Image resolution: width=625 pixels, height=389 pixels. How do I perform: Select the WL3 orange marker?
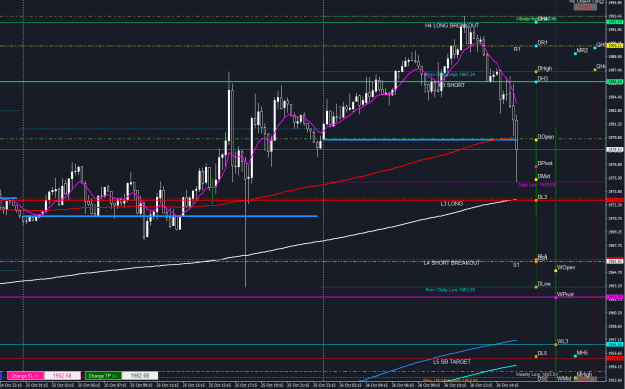coord(556,344)
